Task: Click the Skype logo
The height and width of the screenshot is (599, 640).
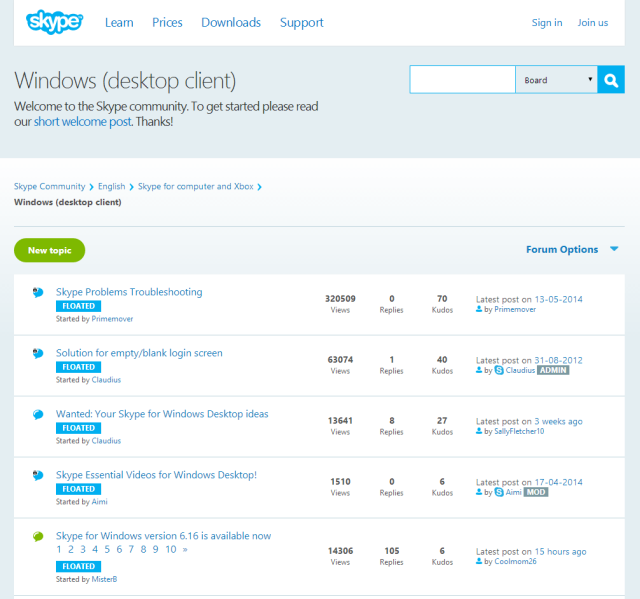Action: [54, 22]
